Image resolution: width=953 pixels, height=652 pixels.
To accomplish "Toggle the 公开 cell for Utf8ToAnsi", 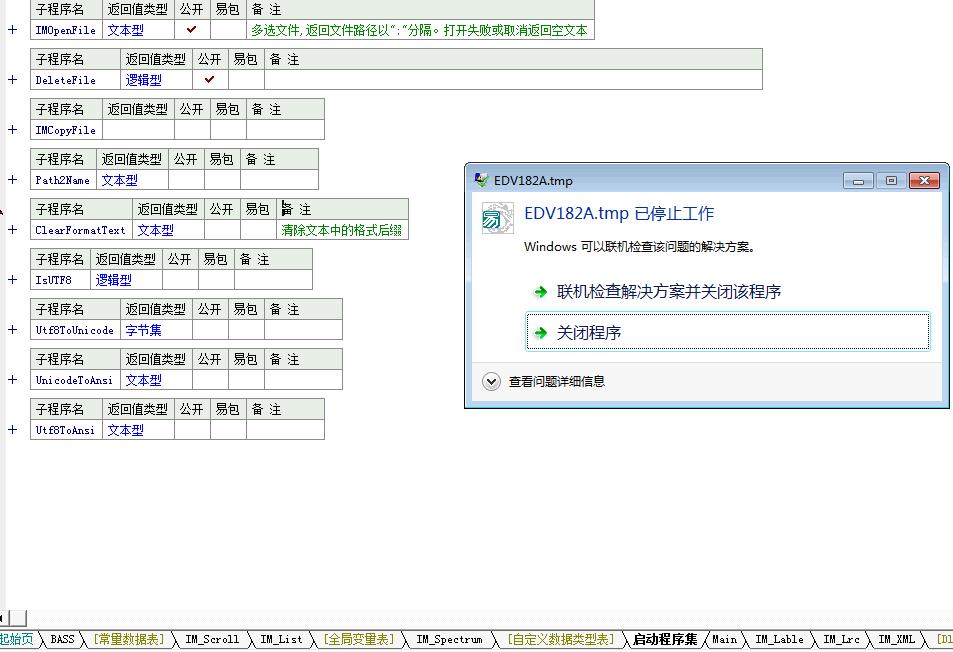I will 192,430.
